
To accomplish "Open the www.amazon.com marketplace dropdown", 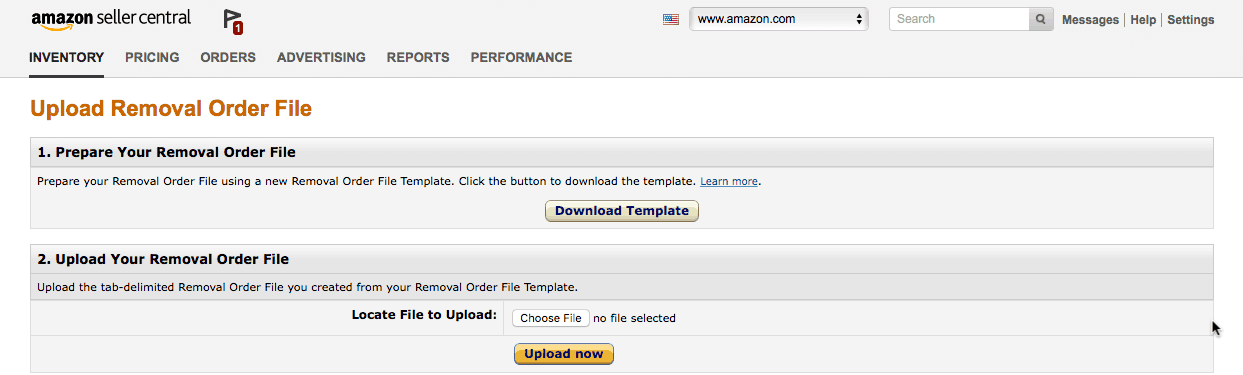I will tap(779, 19).
